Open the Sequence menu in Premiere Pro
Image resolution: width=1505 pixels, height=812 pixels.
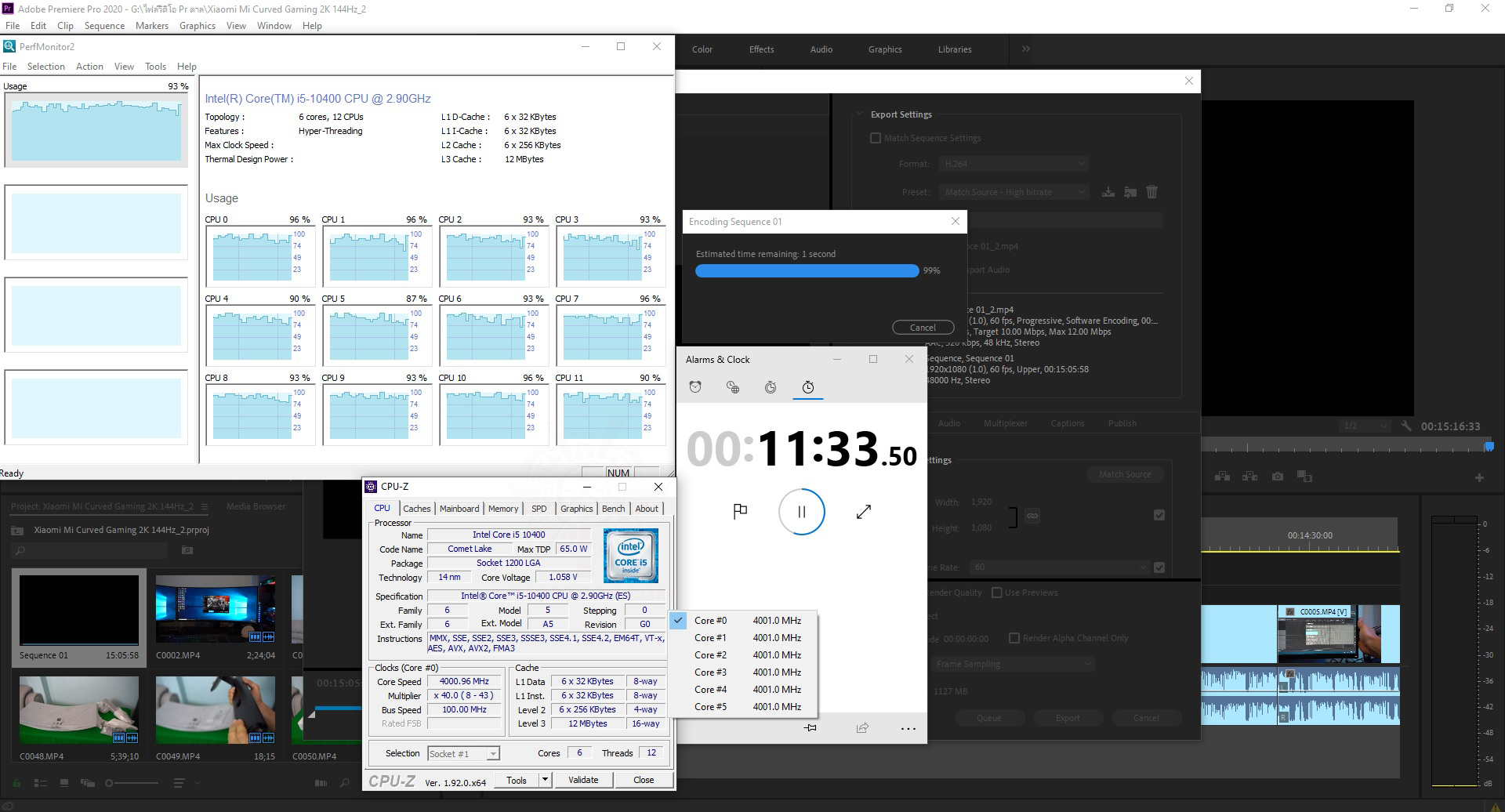click(104, 26)
